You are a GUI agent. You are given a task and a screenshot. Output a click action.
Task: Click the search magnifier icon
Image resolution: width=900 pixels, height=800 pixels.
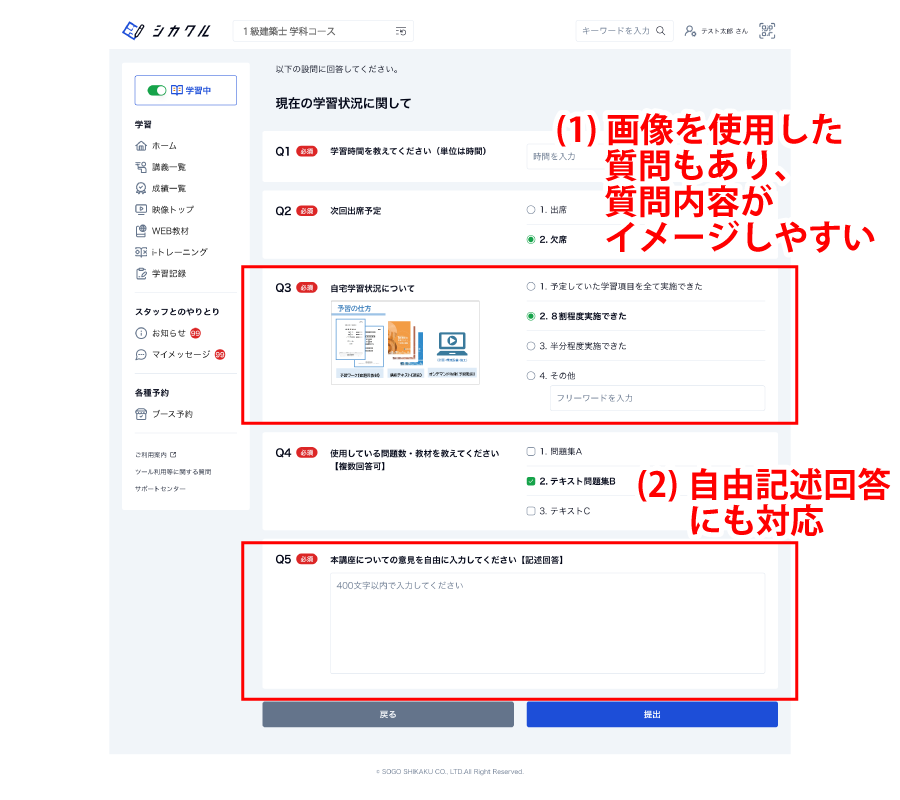coord(661,30)
